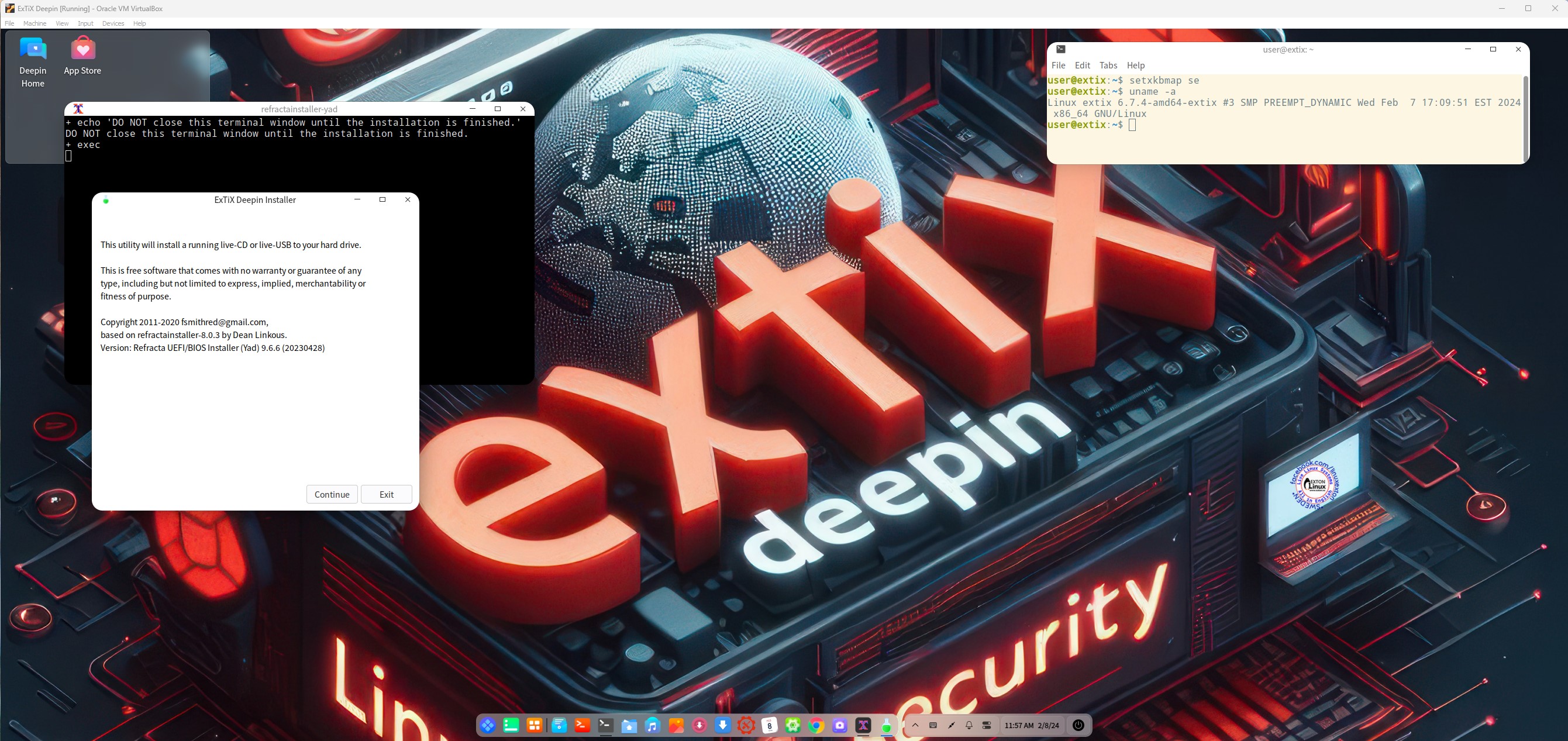The height and width of the screenshot is (741, 1568).
Task: Expand the system tray arrow in dock
Action: coord(915,725)
